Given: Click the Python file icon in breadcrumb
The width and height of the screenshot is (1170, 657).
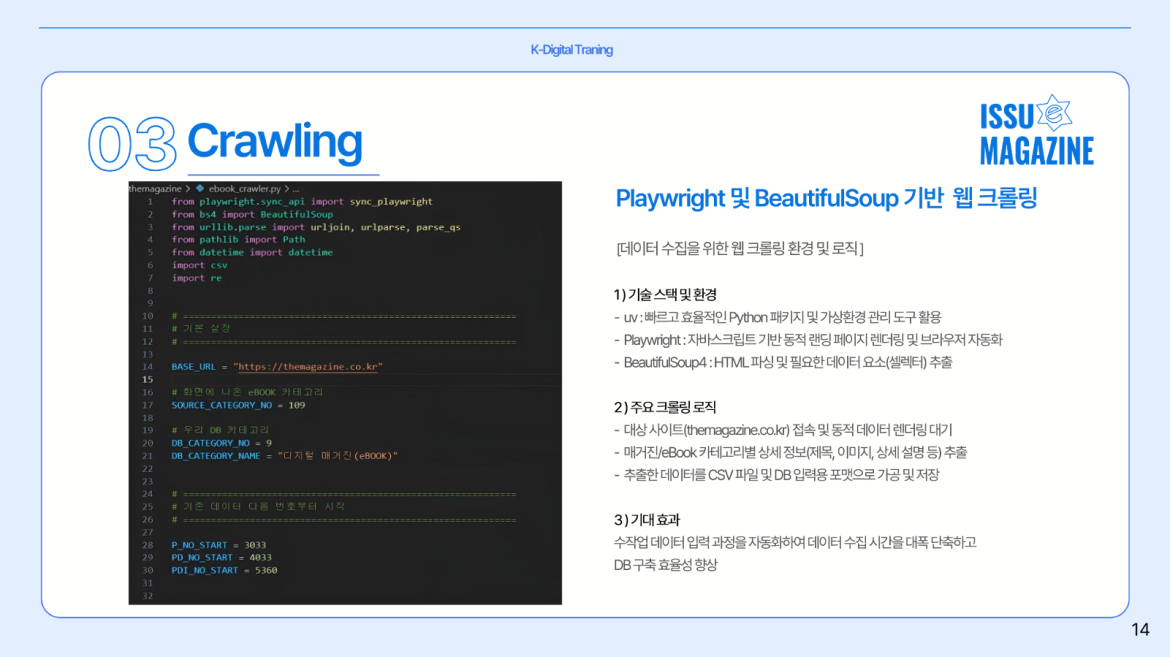Looking at the screenshot, I should [200, 189].
